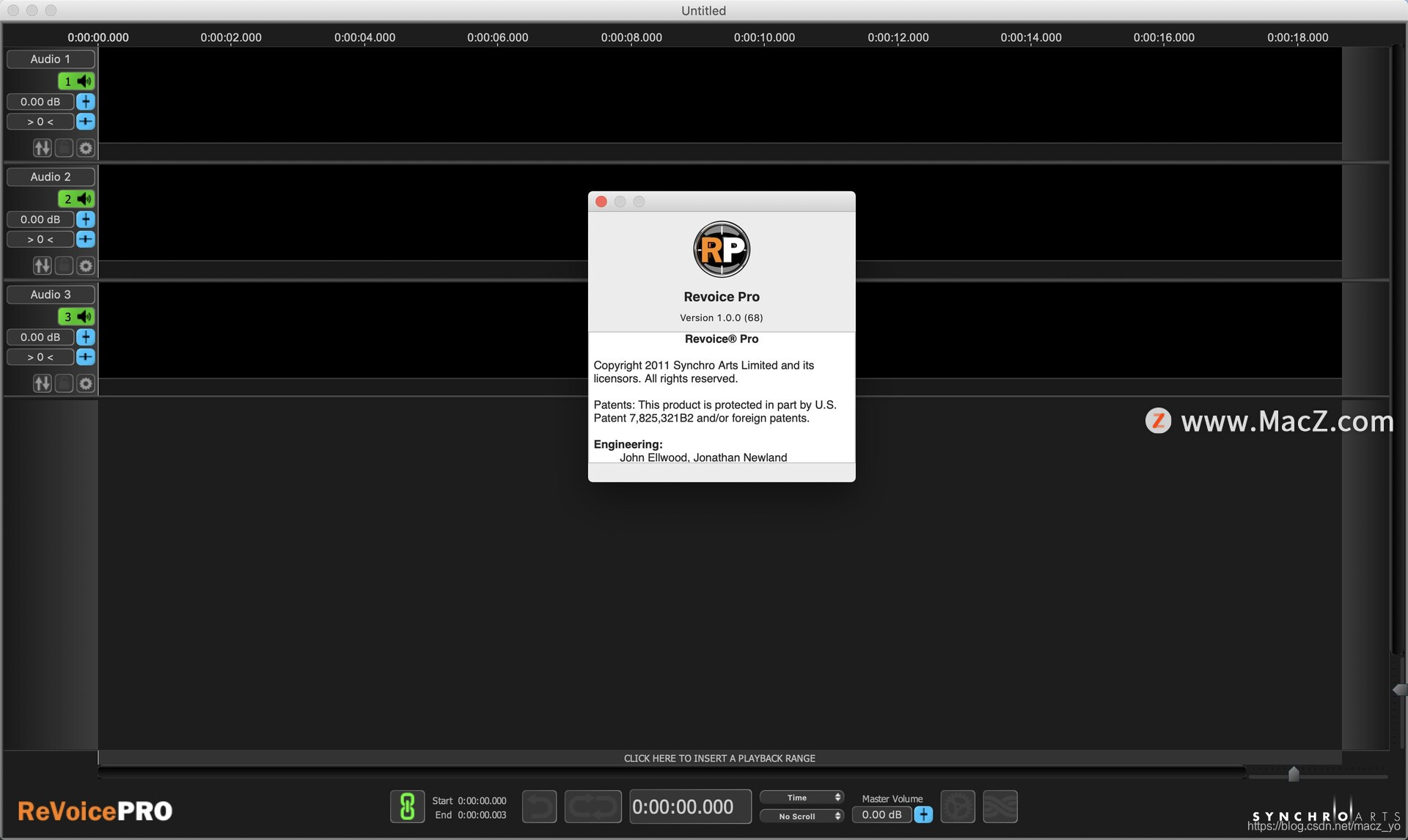The image size is (1408, 840).
Task: Click the blue plus beside Audio 2 pan value
Action: pos(86,239)
